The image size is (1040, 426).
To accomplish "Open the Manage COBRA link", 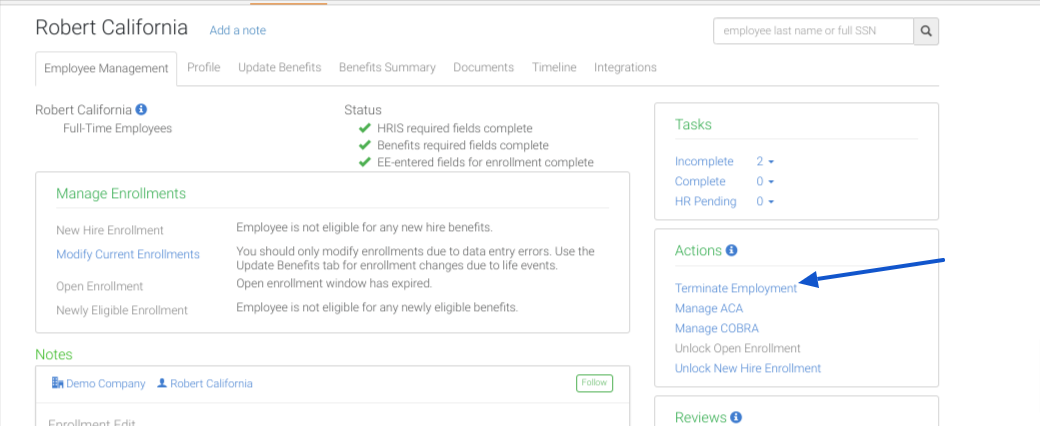I will click(716, 328).
